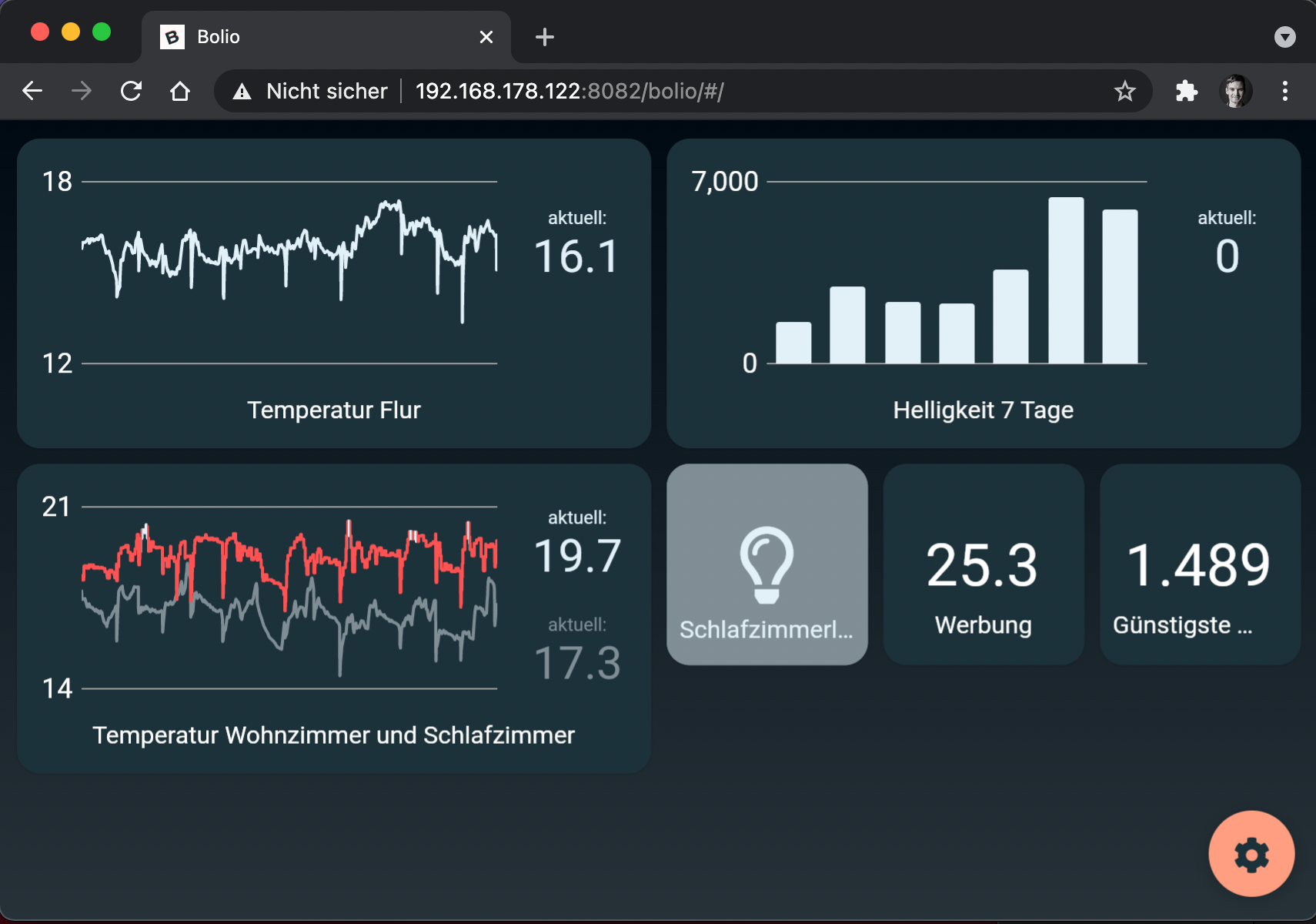Viewport: 1316px width, 924px height.
Task: Click the 19.7 current value
Action: (577, 556)
